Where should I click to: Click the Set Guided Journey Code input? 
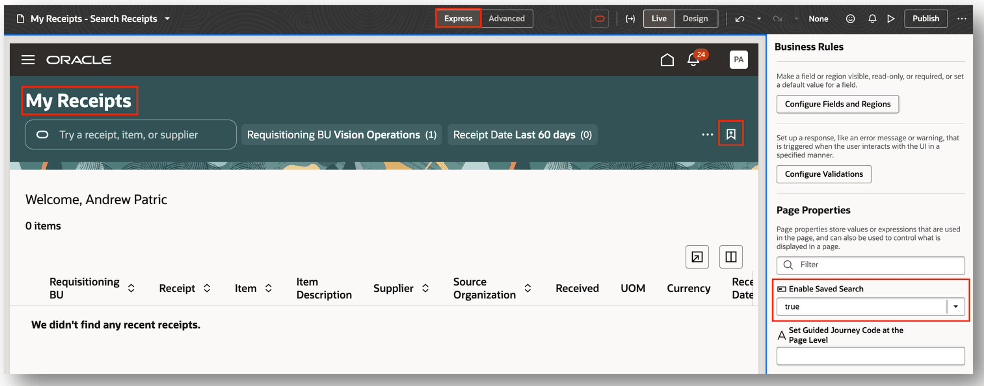point(870,357)
